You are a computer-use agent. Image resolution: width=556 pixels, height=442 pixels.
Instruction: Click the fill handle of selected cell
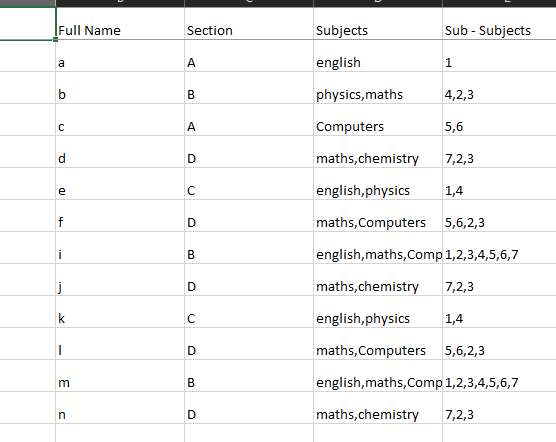(55, 39)
